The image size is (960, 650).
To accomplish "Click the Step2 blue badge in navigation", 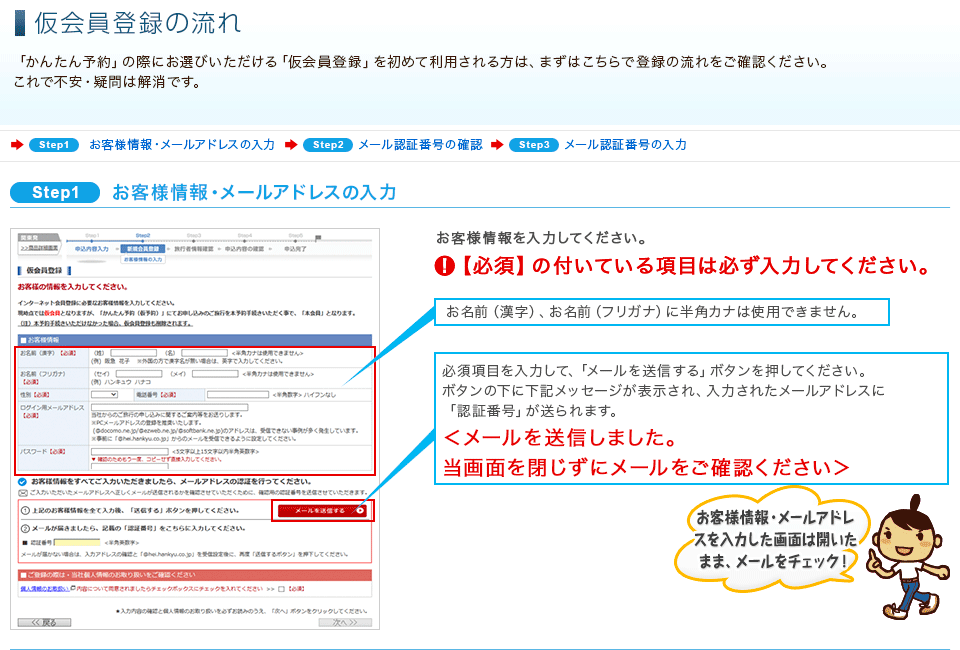I will tap(327, 145).
